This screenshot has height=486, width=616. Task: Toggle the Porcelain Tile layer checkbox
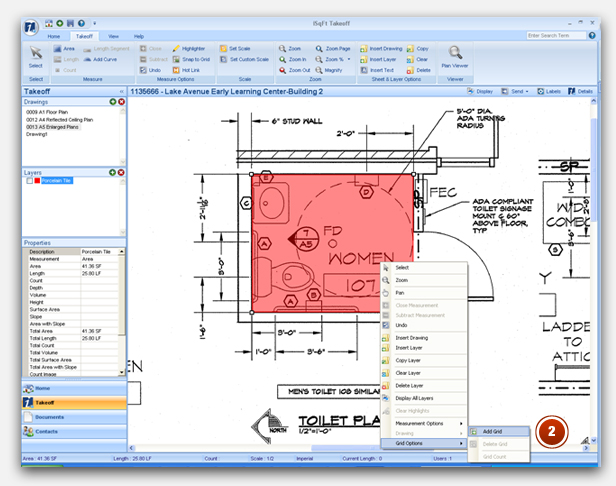click(29, 181)
